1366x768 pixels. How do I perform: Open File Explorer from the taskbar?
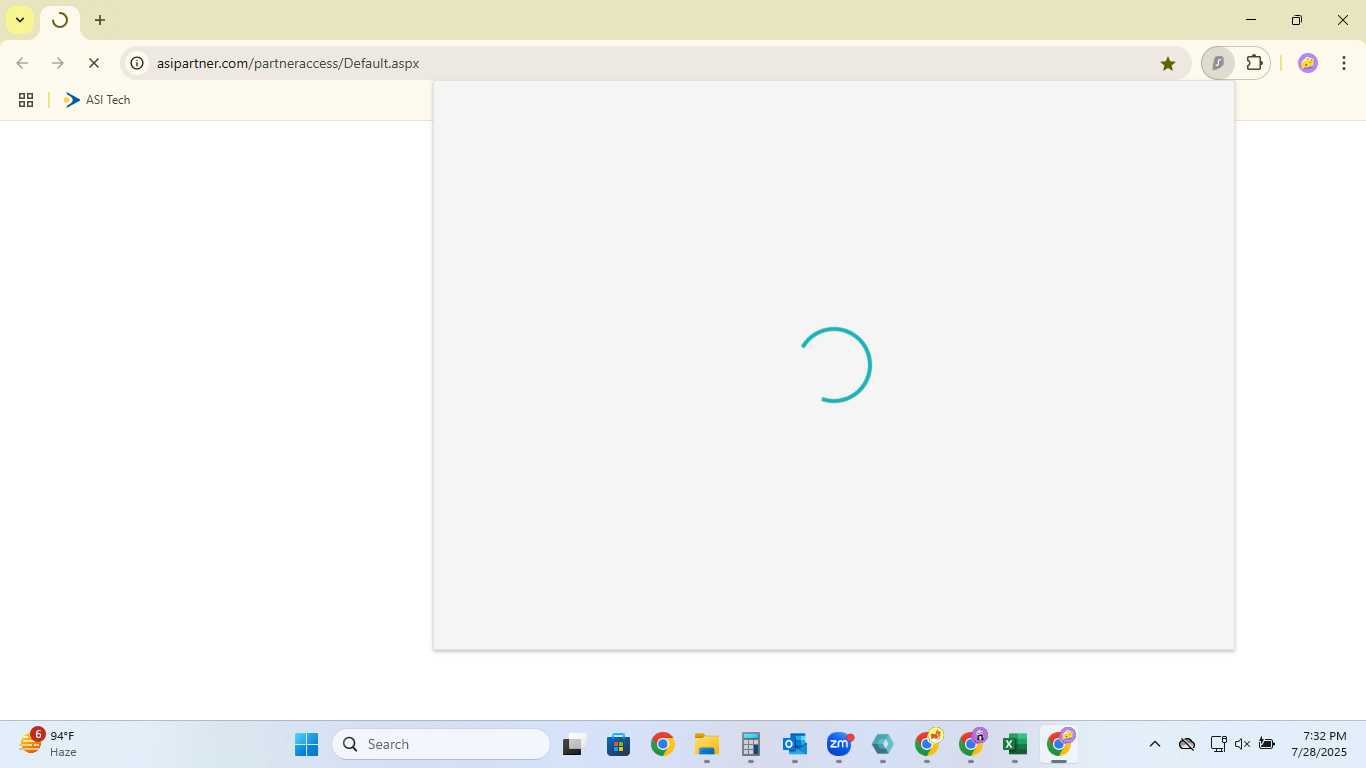click(x=707, y=744)
